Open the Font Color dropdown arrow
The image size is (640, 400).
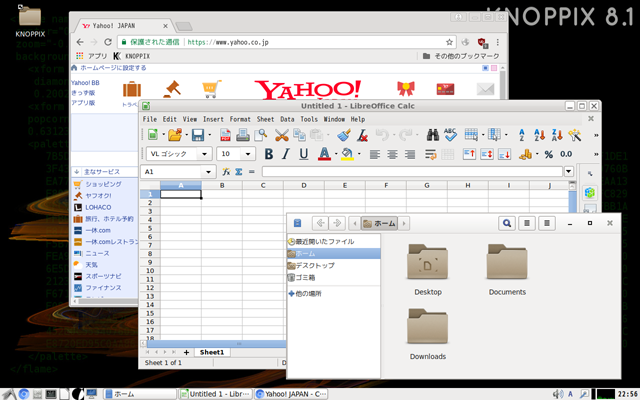pyautogui.click(x=336, y=154)
